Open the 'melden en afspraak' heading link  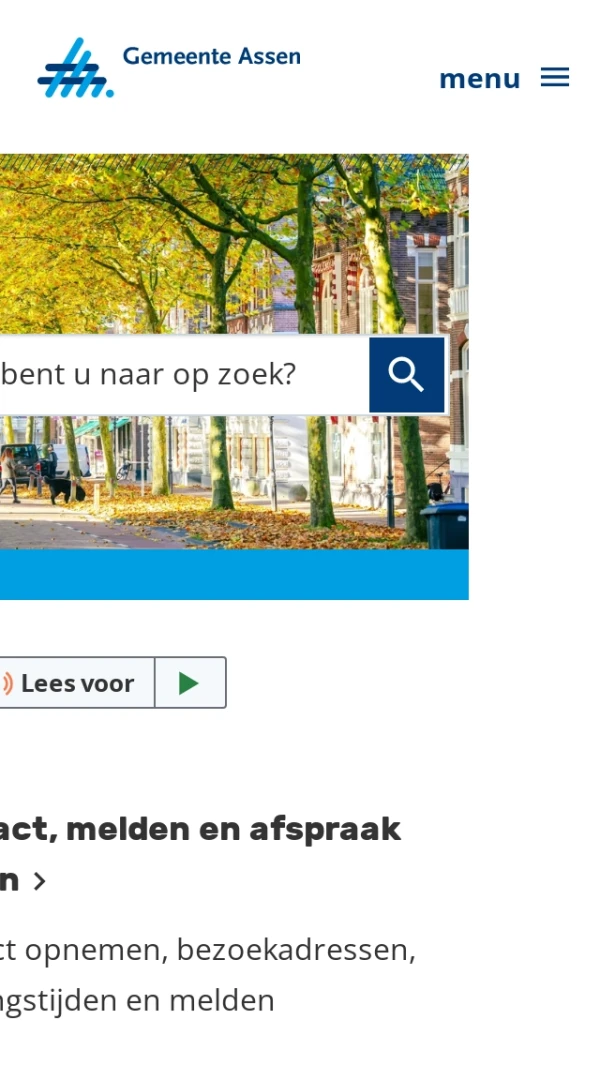(200, 829)
